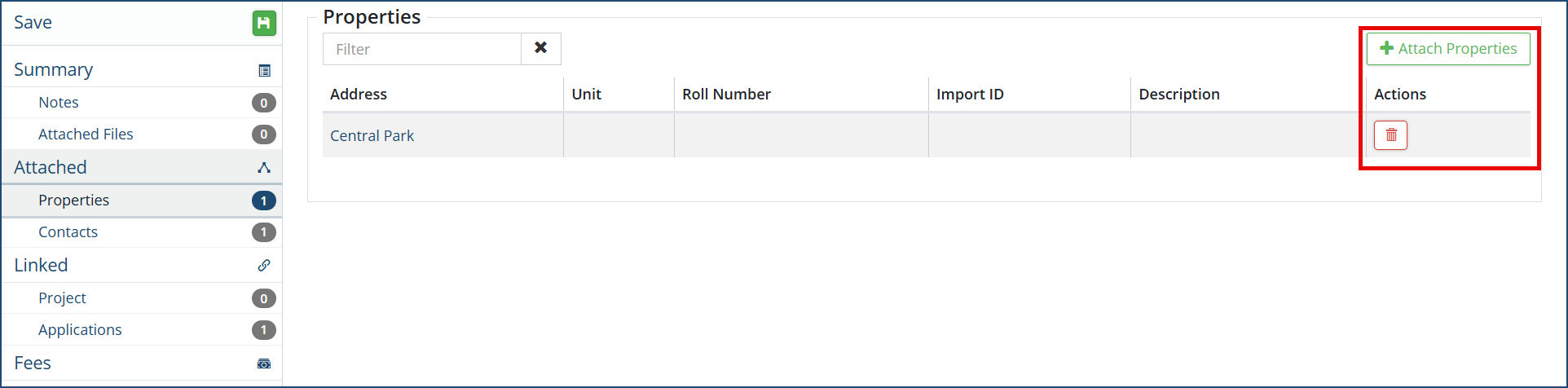Open the Notes section
Image resolution: width=1568 pixels, height=388 pixels.
point(59,103)
